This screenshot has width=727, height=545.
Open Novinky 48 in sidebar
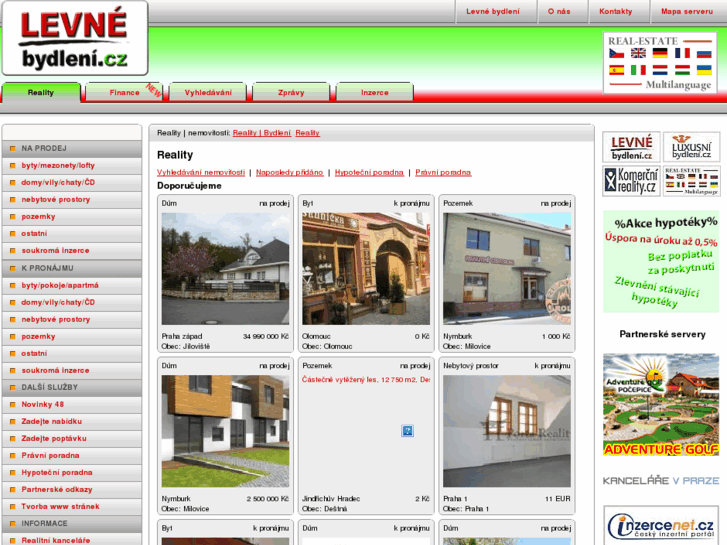point(72,404)
